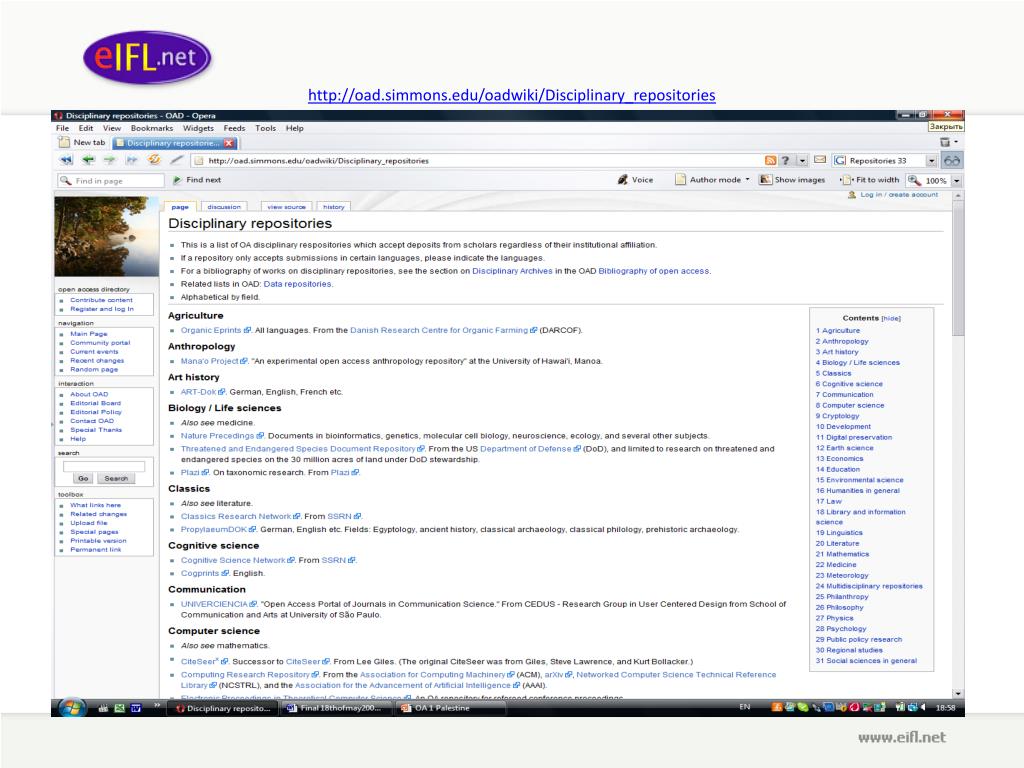Click the volume icon in system tray
This screenshot has height=768, width=1024.
tap(923, 707)
